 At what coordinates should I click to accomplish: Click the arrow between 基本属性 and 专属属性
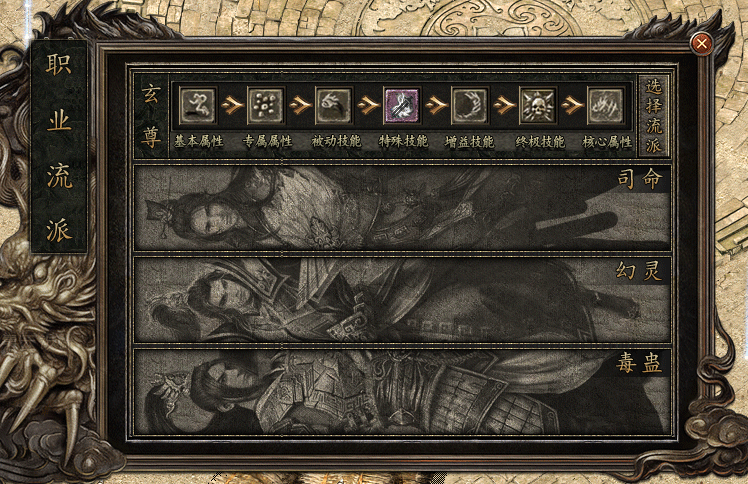232,105
